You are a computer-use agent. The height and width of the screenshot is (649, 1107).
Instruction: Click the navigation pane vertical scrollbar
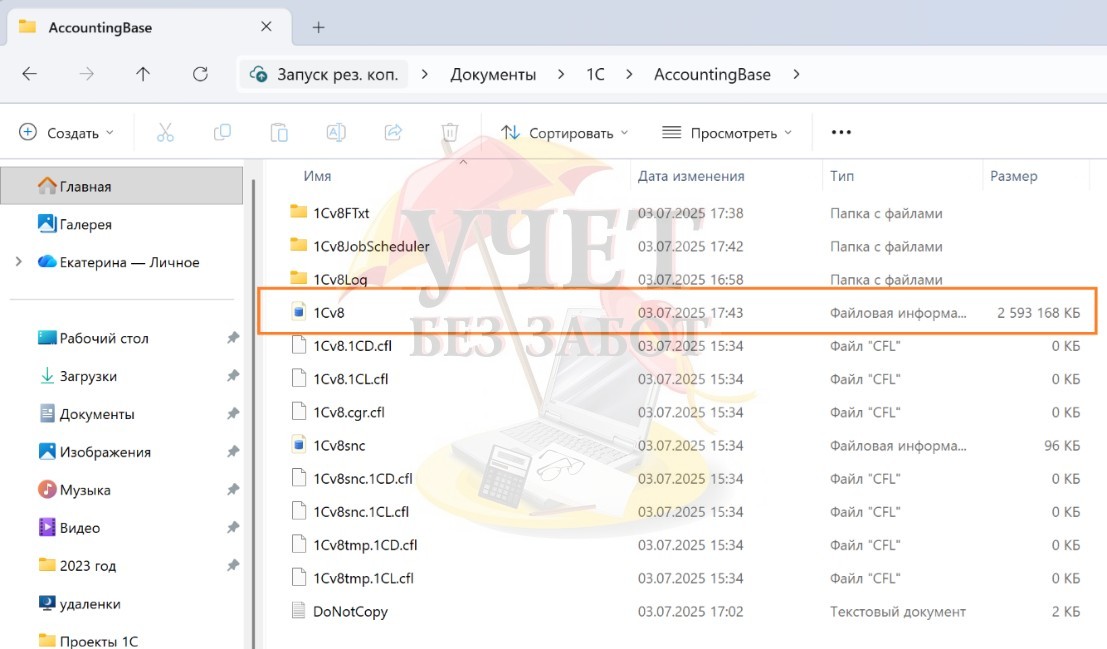click(x=253, y=413)
